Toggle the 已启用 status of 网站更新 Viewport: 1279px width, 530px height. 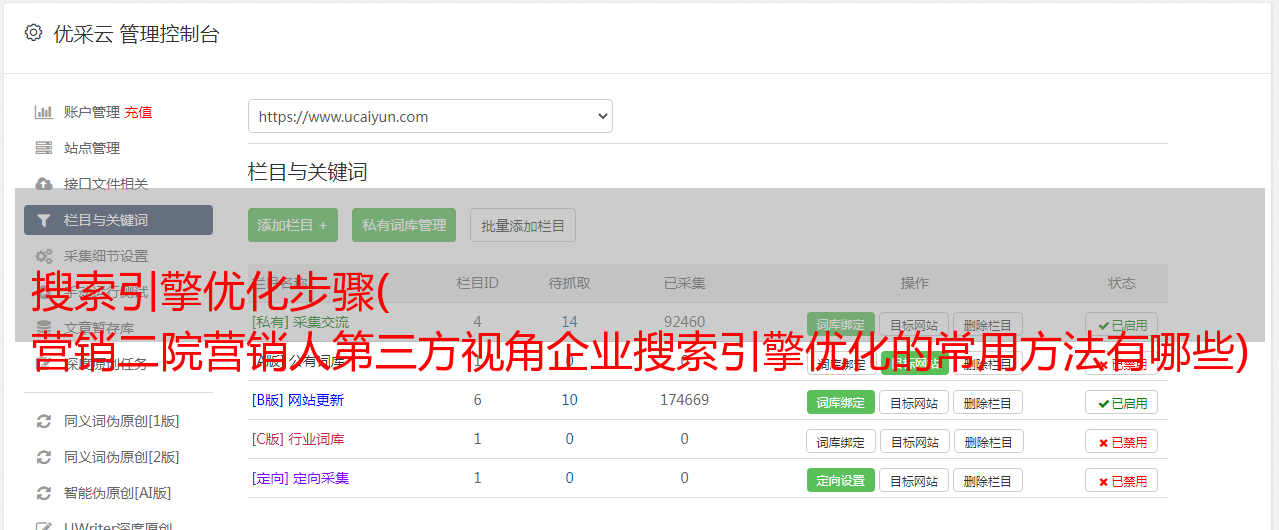[x=1122, y=402]
